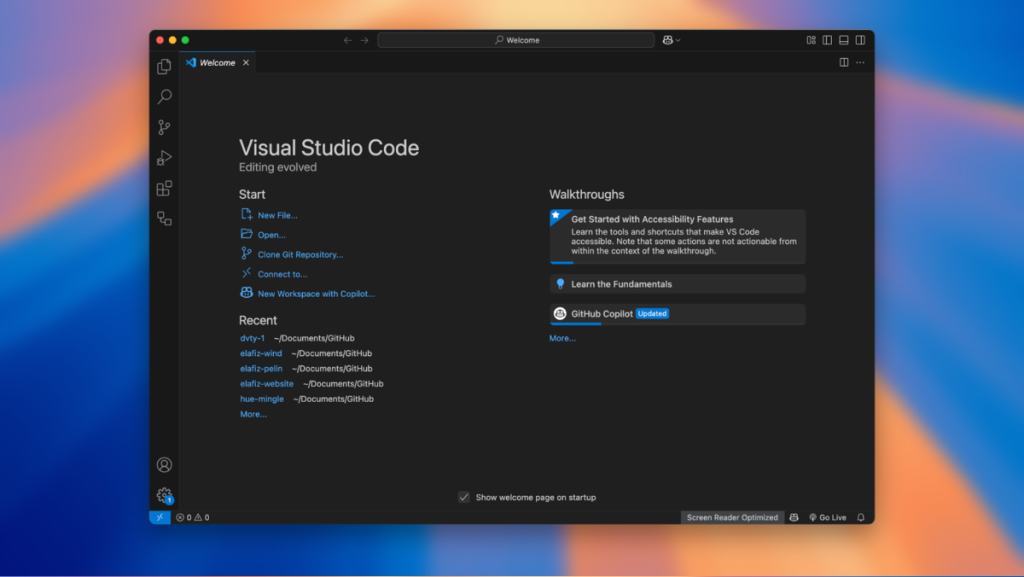Expand the GitHub Copilot walkthrough
This screenshot has height=577, width=1024.
(677, 313)
